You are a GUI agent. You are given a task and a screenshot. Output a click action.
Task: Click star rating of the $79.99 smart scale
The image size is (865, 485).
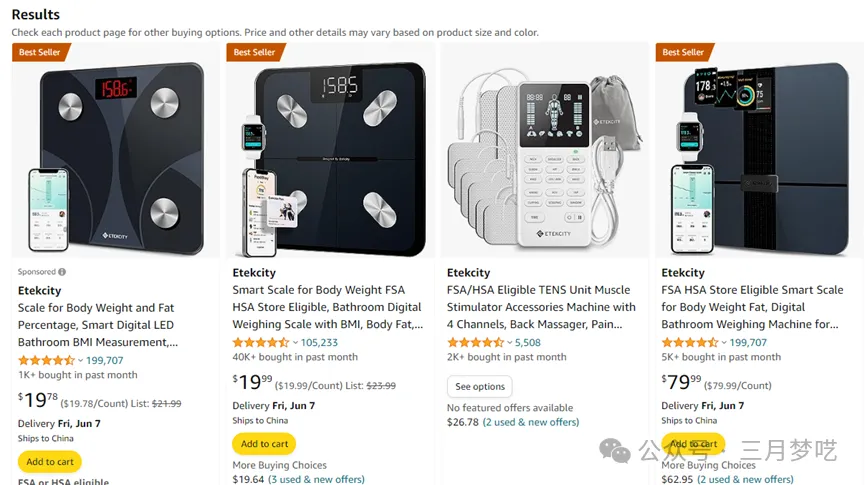[x=689, y=343]
